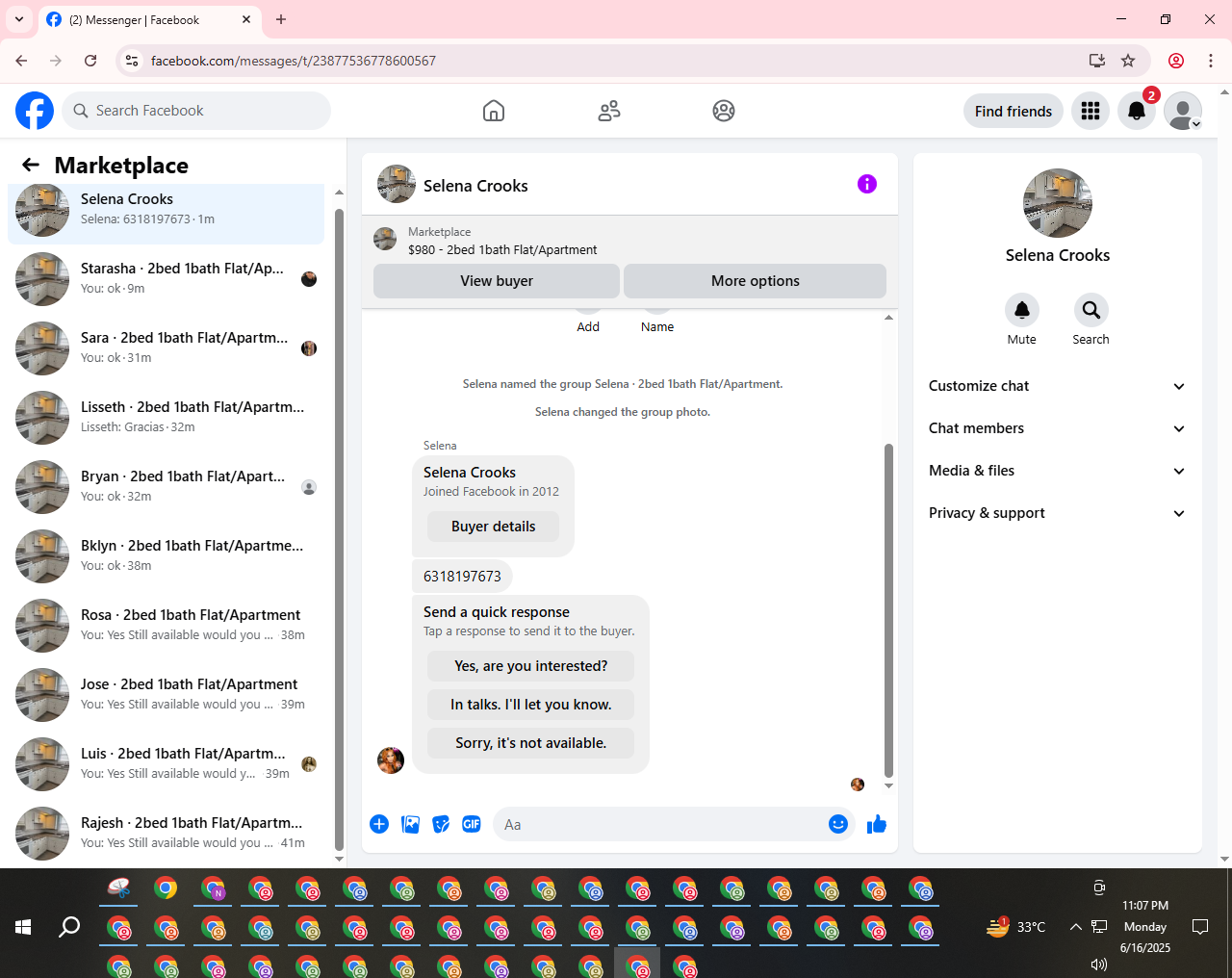1232x978 pixels.
Task: Expand Chat members section
Action: pos(1057,428)
